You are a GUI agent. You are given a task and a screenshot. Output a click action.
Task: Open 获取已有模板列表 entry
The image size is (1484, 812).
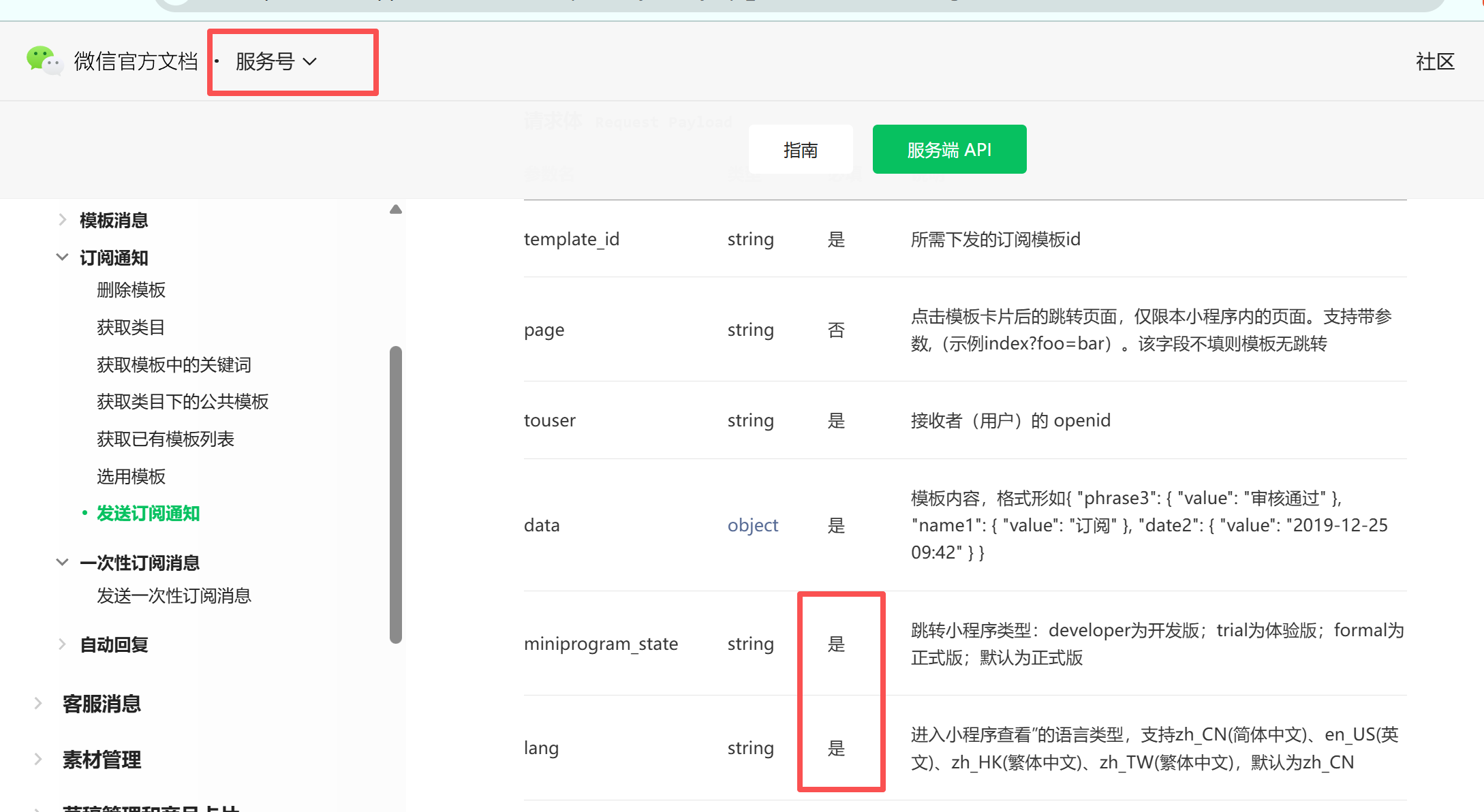pyautogui.click(x=165, y=439)
